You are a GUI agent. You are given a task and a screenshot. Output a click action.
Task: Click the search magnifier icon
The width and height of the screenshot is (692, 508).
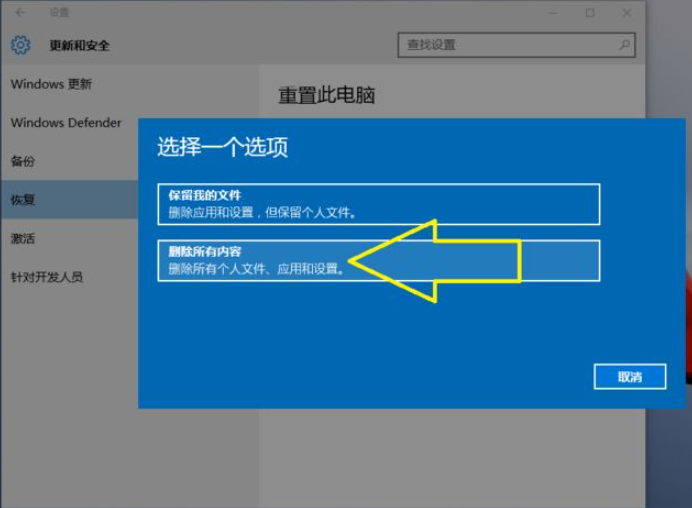(x=624, y=45)
